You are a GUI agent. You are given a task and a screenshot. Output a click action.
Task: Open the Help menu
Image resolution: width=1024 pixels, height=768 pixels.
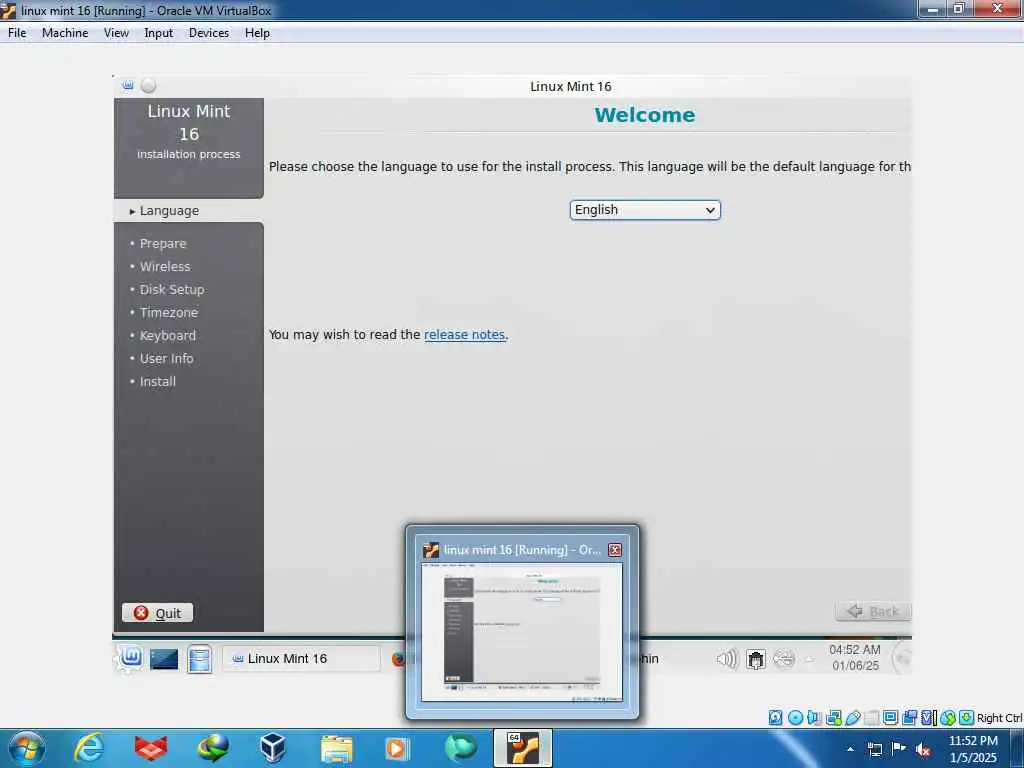coord(257,33)
